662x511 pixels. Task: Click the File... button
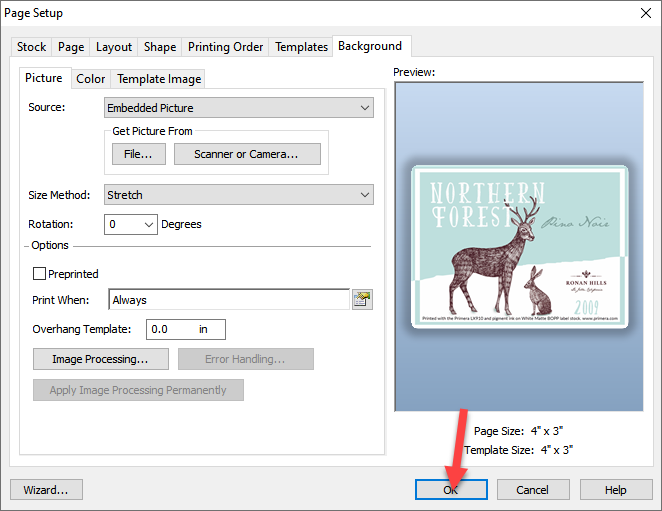pyautogui.click(x=138, y=154)
